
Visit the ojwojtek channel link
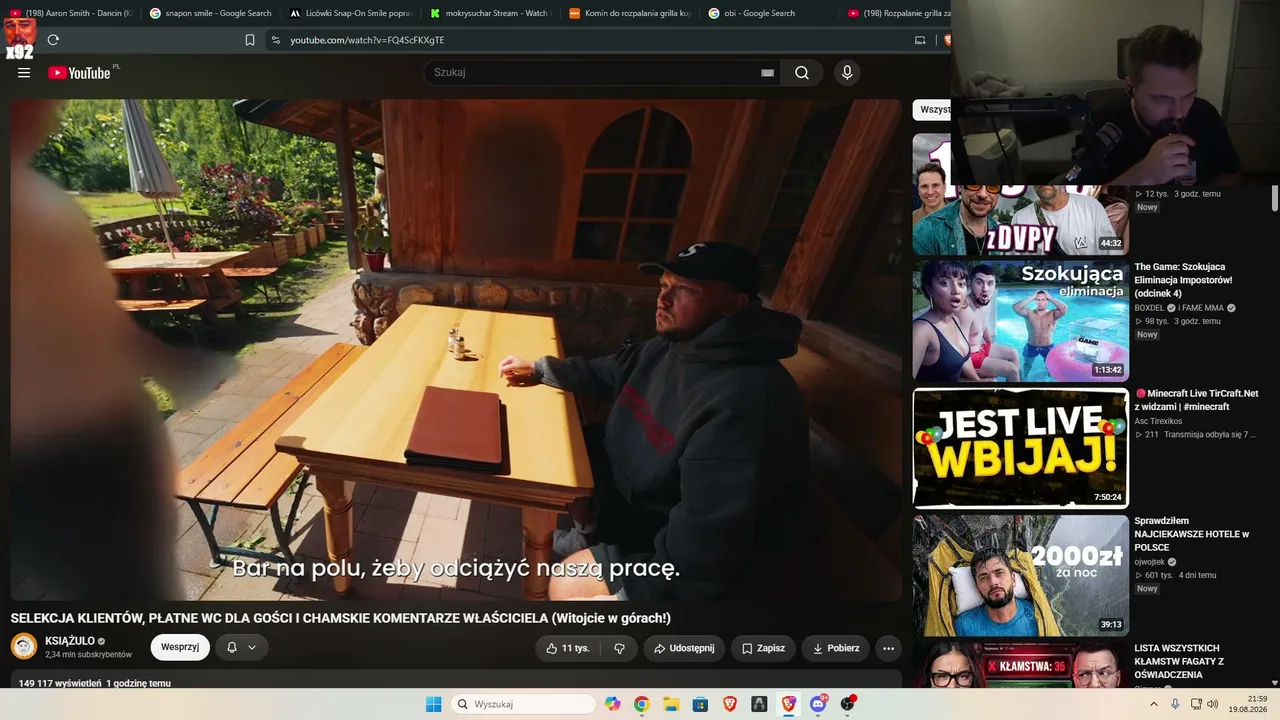coord(1149,562)
